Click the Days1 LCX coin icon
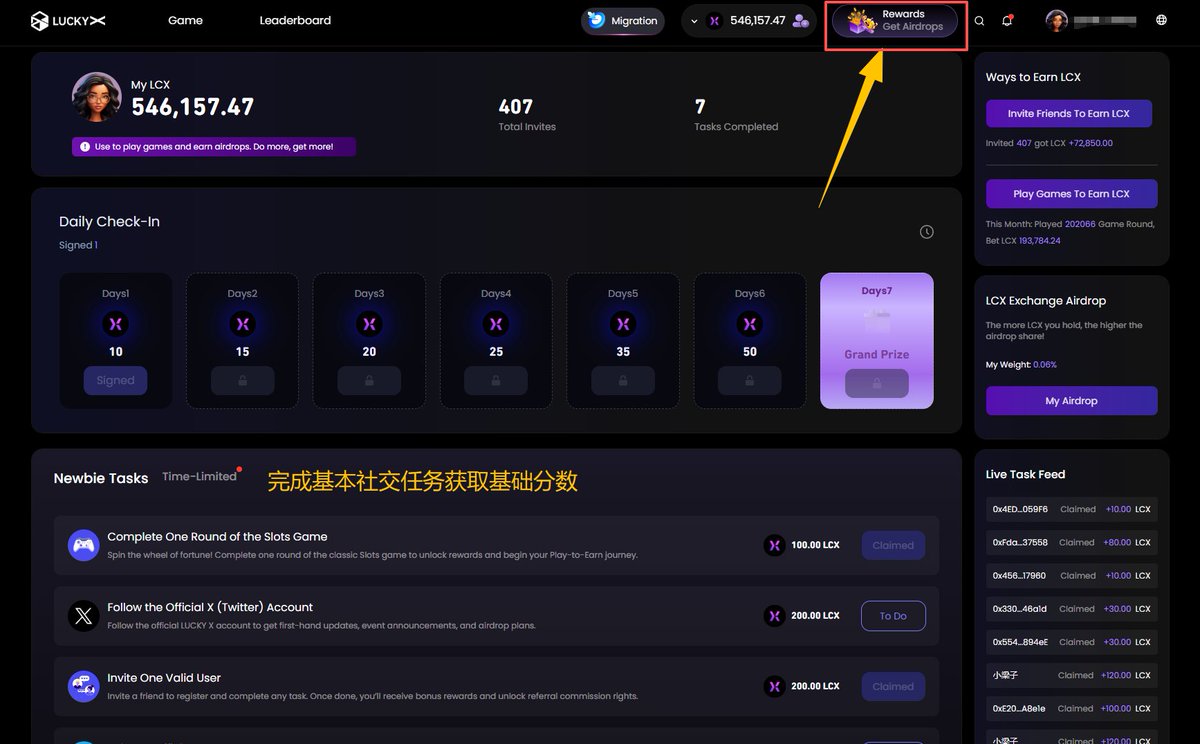 coord(115,324)
